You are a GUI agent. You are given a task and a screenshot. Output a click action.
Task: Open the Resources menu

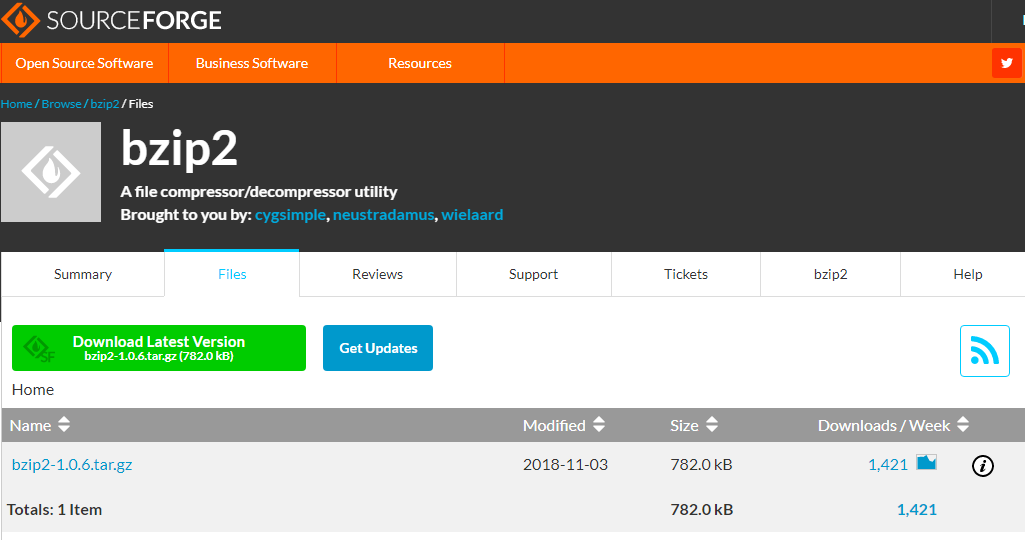pyautogui.click(x=420, y=63)
